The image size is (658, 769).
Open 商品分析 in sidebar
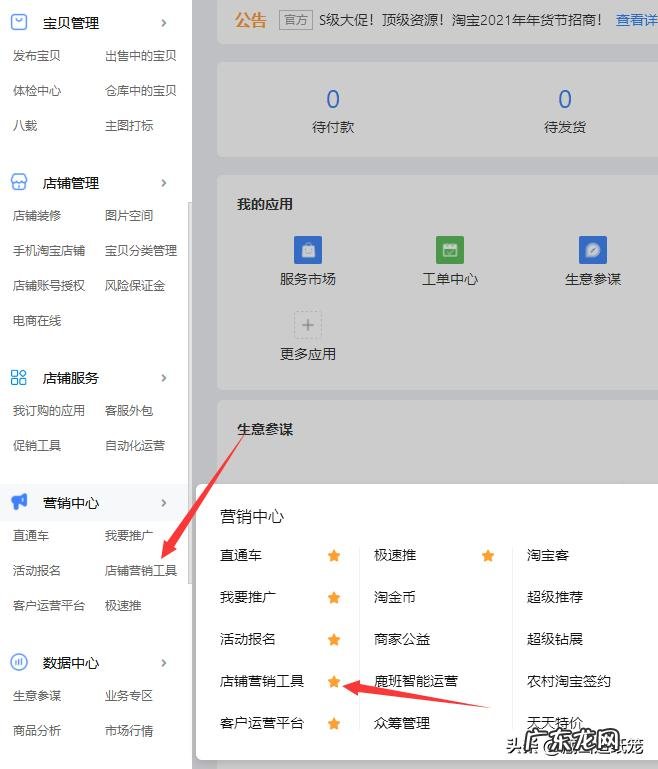click(37, 730)
